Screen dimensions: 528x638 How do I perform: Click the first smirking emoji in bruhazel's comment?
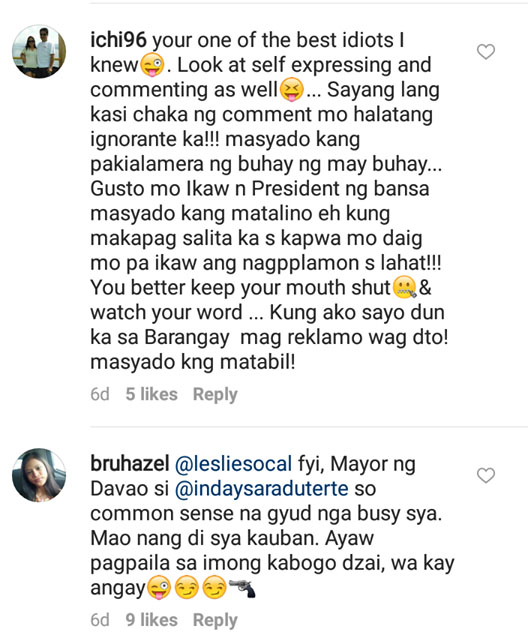tap(186, 588)
